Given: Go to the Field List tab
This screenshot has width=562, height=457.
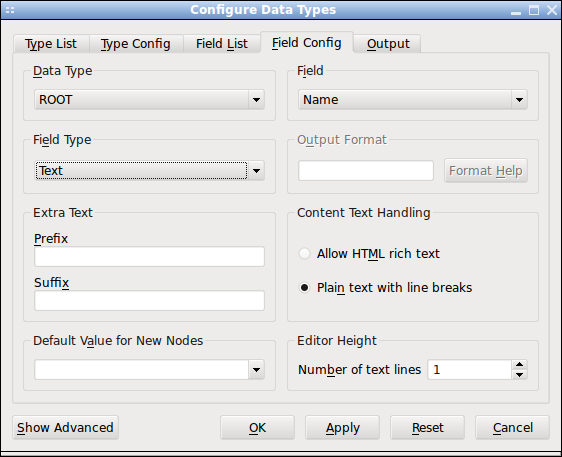Looking at the screenshot, I should (222, 44).
